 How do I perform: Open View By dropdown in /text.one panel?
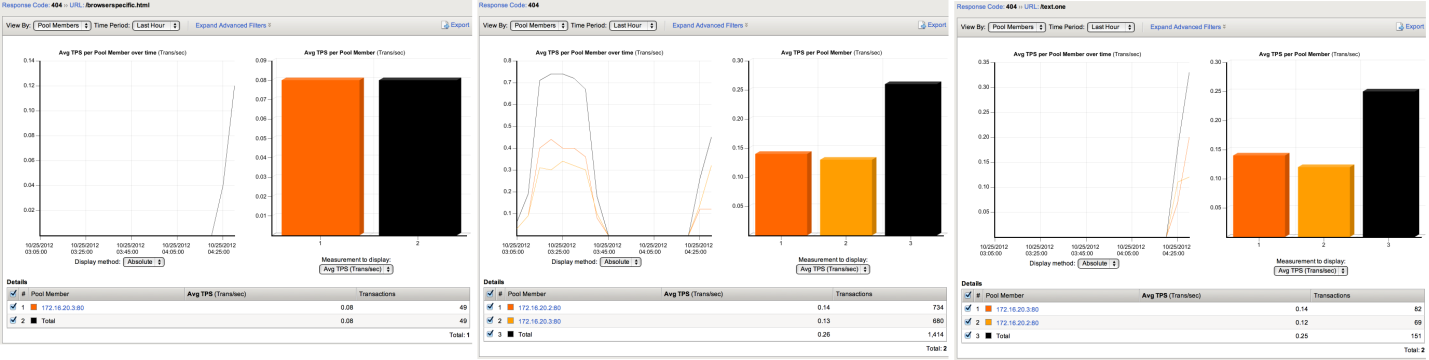point(1016,27)
